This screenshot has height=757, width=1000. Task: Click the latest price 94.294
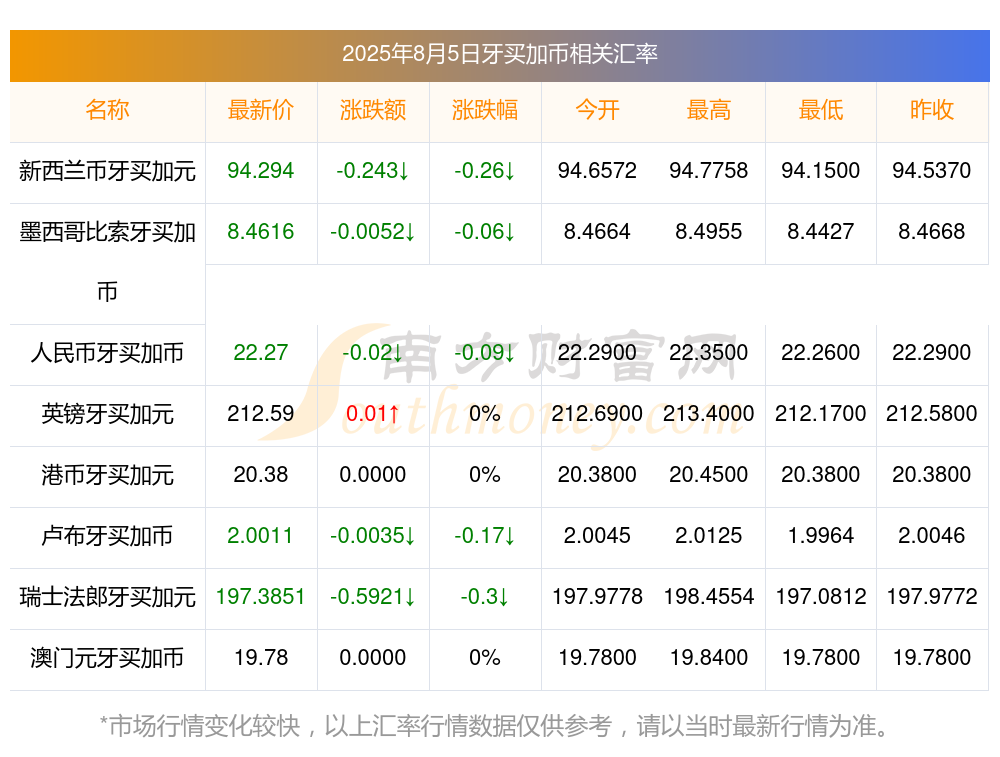pos(260,170)
